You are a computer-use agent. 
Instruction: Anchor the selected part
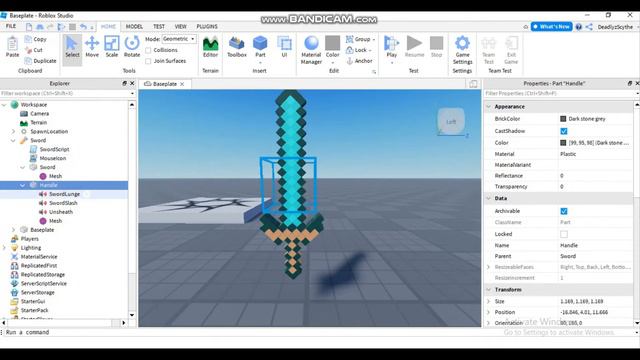pos(359,61)
